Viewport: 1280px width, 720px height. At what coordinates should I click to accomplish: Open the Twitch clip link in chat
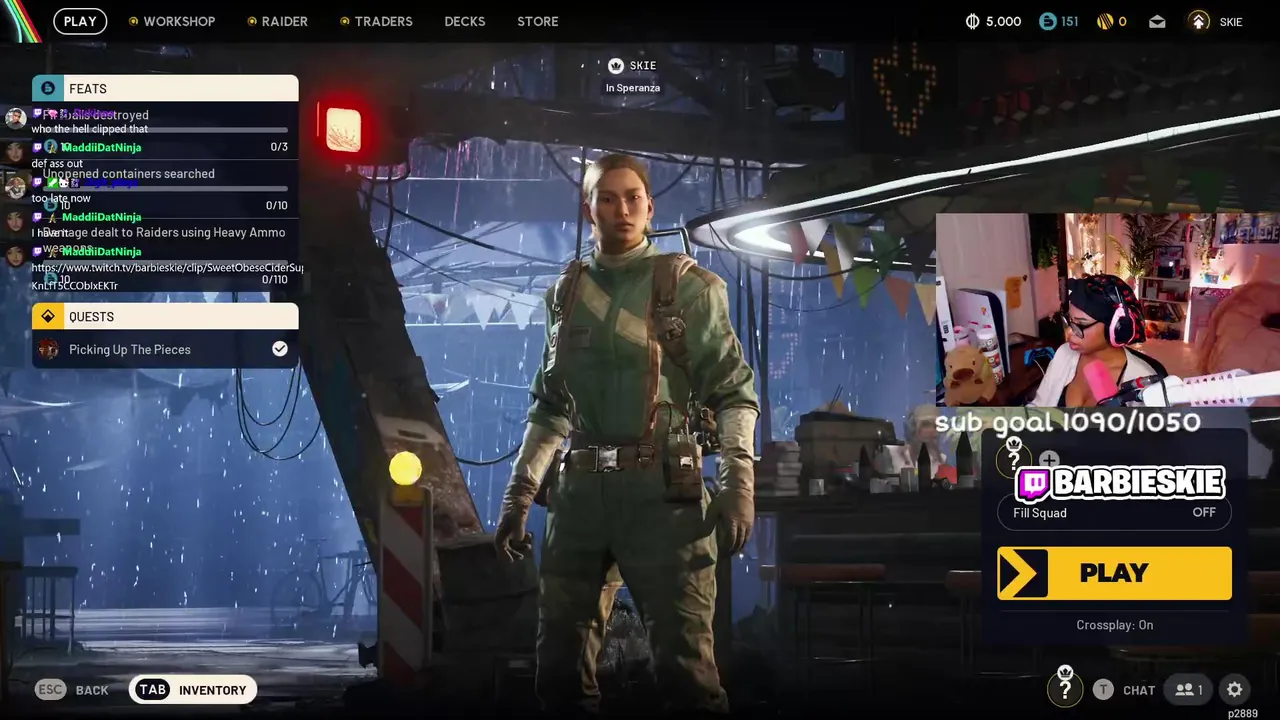coord(167,276)
